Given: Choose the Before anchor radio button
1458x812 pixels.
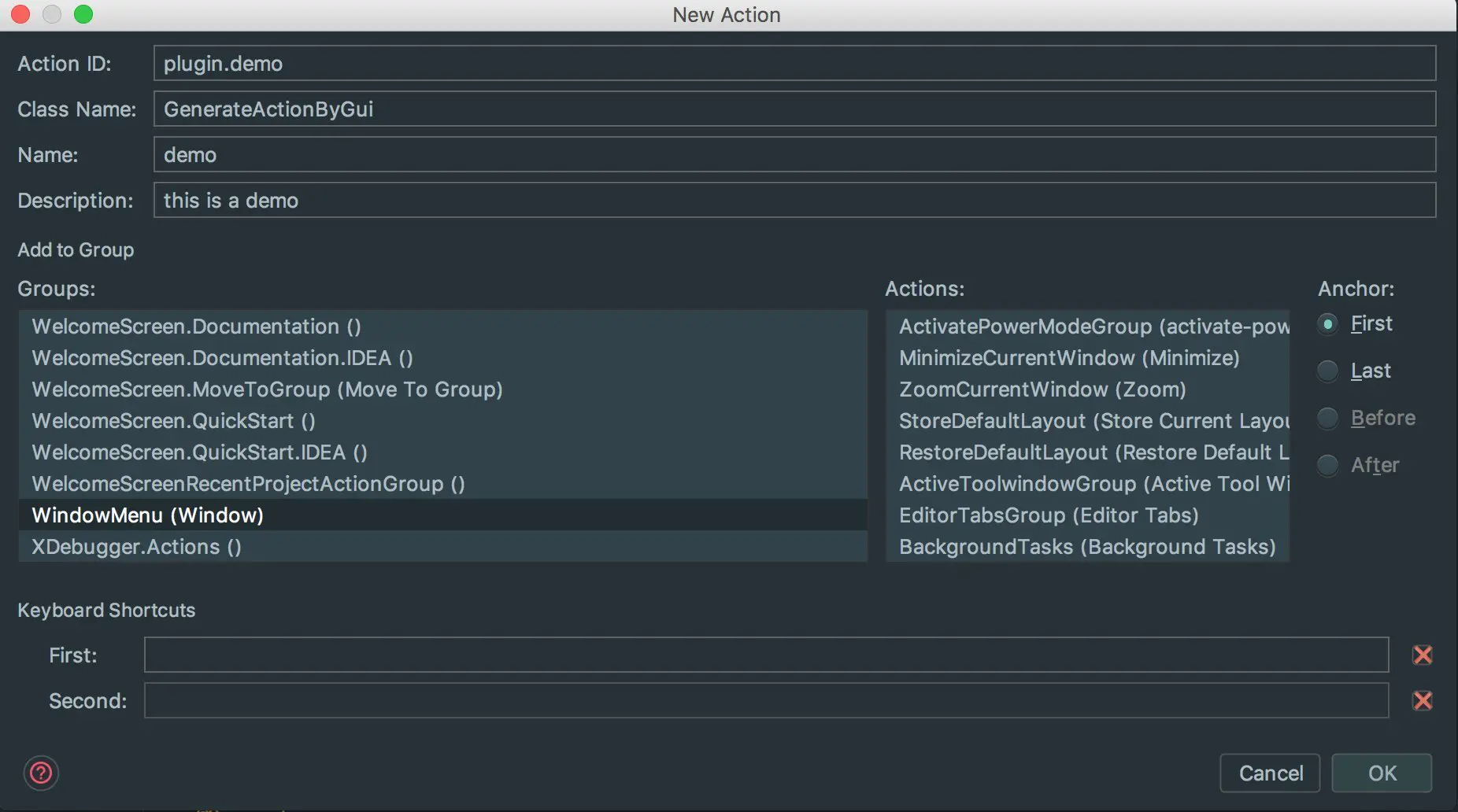Looking at the screenshot, I should click(x=1328, y=418).
